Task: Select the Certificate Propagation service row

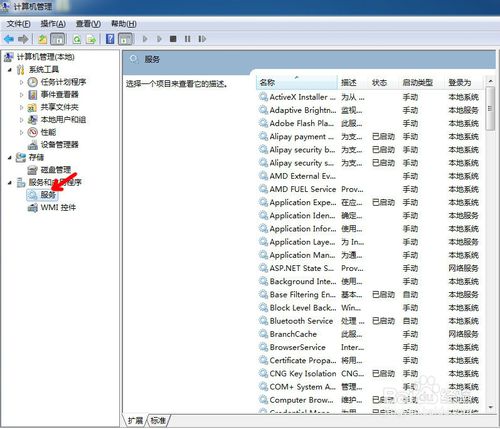Action: coord(369,361)
